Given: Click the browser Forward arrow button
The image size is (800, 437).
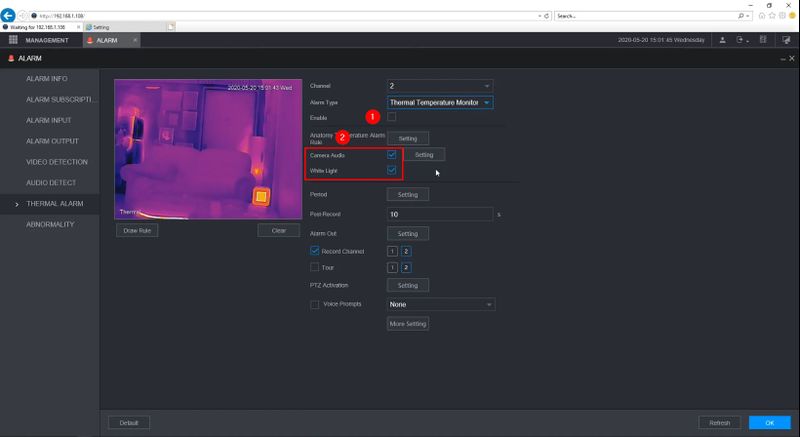Looking at the screenshot, I should pyautogui.click(x=22, y=16).
